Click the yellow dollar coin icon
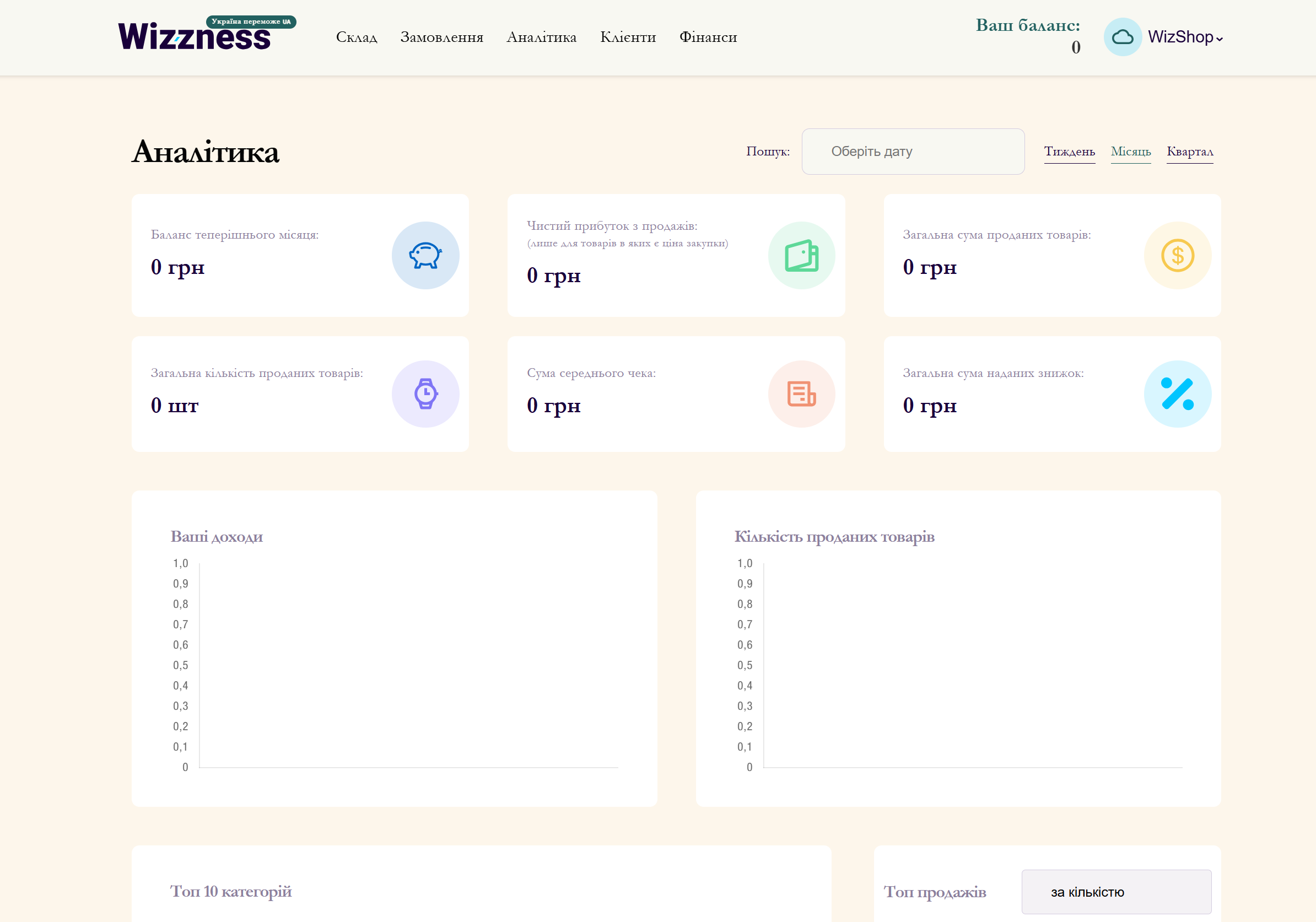 pos(1177,255)
